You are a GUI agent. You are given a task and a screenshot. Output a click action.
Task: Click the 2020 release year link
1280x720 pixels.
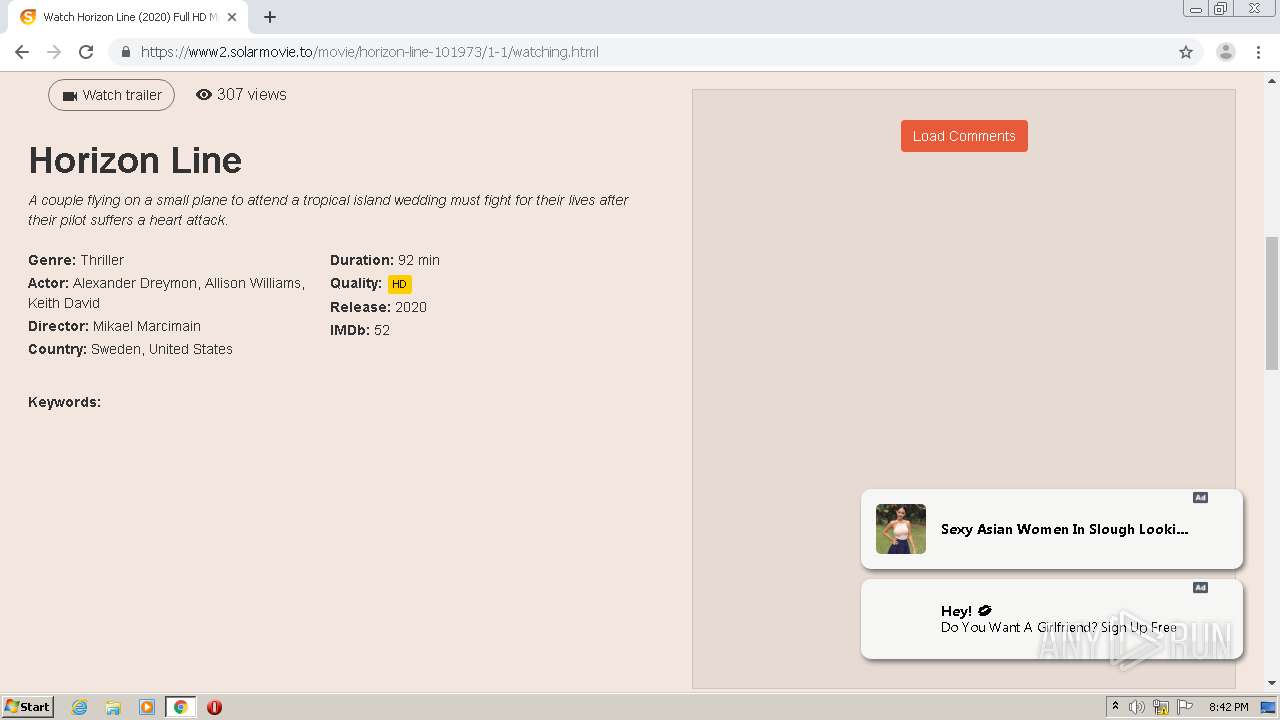(411, 307)
